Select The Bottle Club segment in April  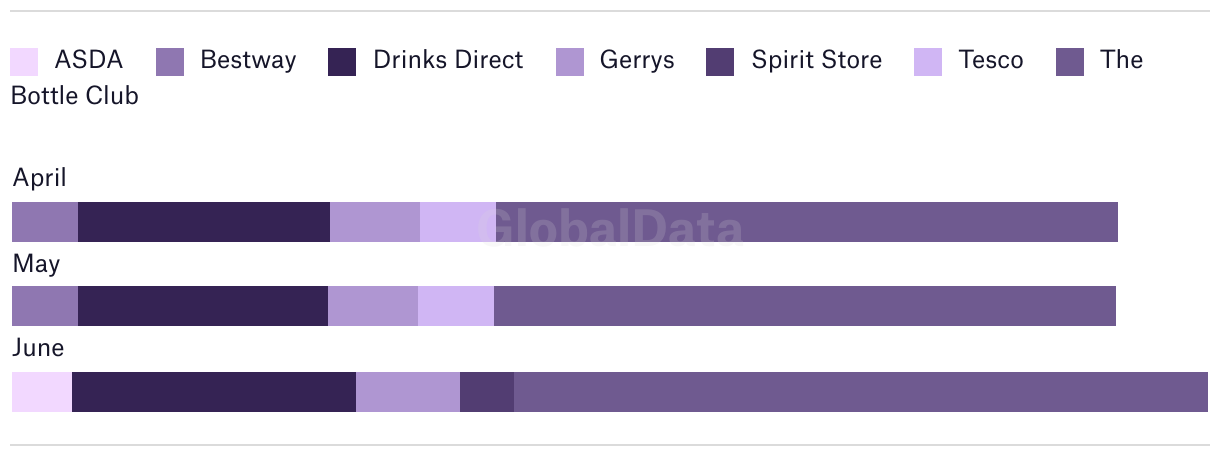coord(807,222)
